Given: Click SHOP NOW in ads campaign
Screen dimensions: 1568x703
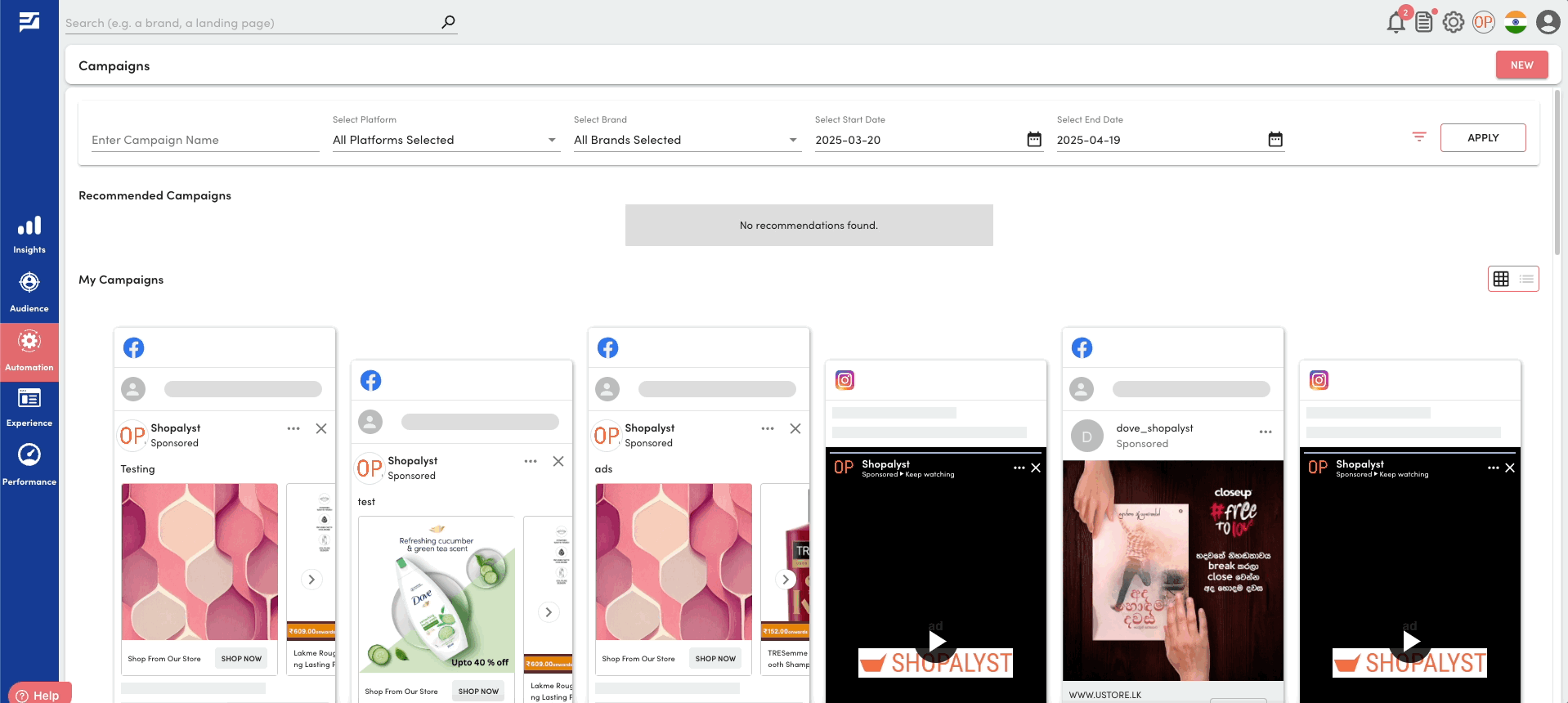Looking at the screenshot, I should 715,659.
